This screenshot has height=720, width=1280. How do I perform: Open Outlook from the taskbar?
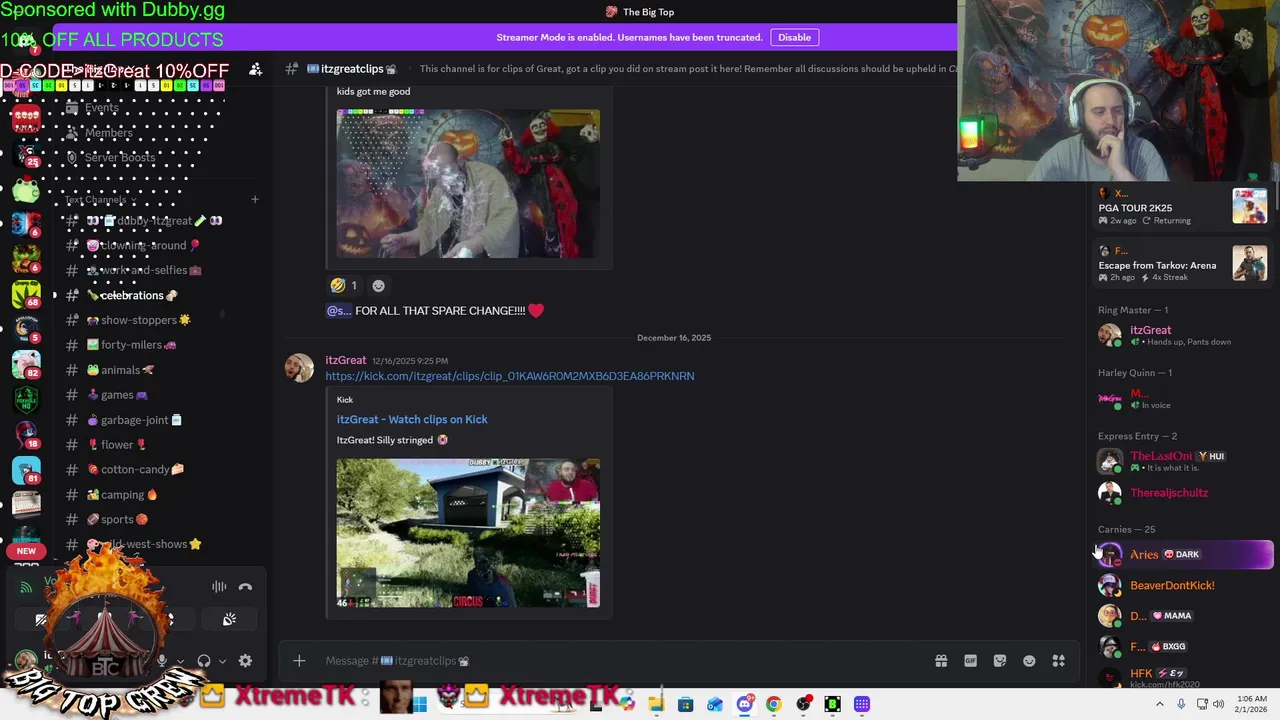point(715,705)
